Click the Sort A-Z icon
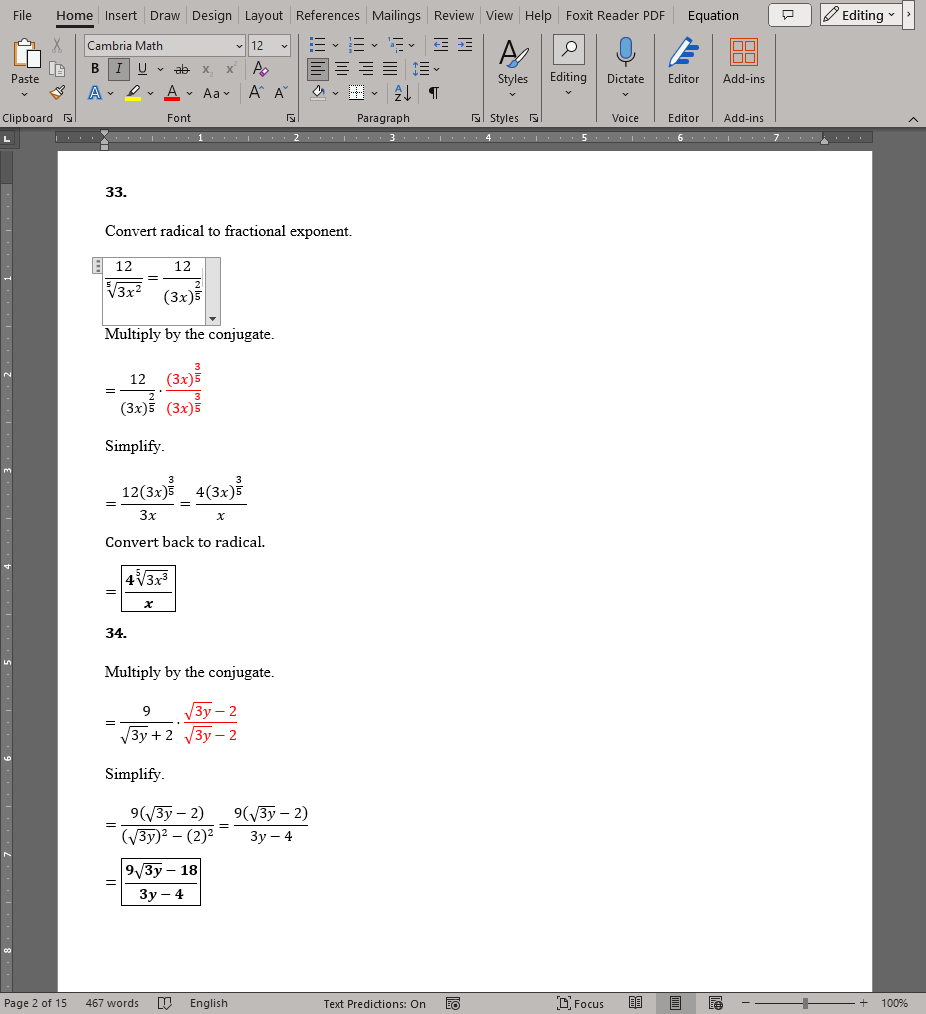 pyautogui.click(x=402, y=93)
